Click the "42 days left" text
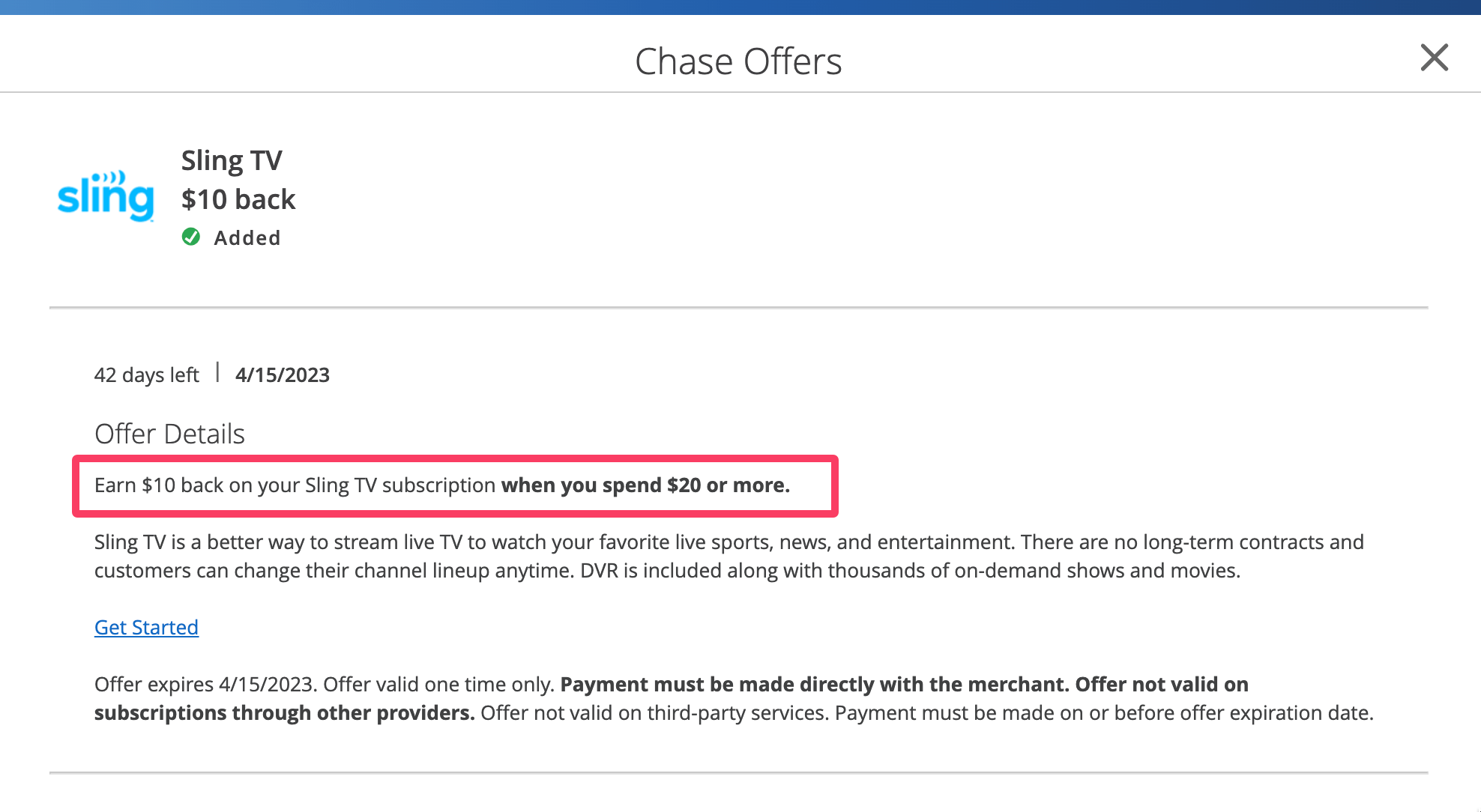The width and height of the screenshot is (1481, 812). (x=146, y=375)
